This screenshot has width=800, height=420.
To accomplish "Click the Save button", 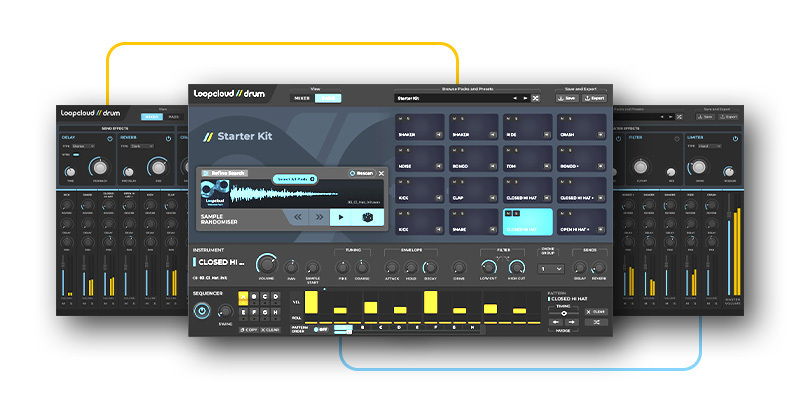I will pos(567,98).
